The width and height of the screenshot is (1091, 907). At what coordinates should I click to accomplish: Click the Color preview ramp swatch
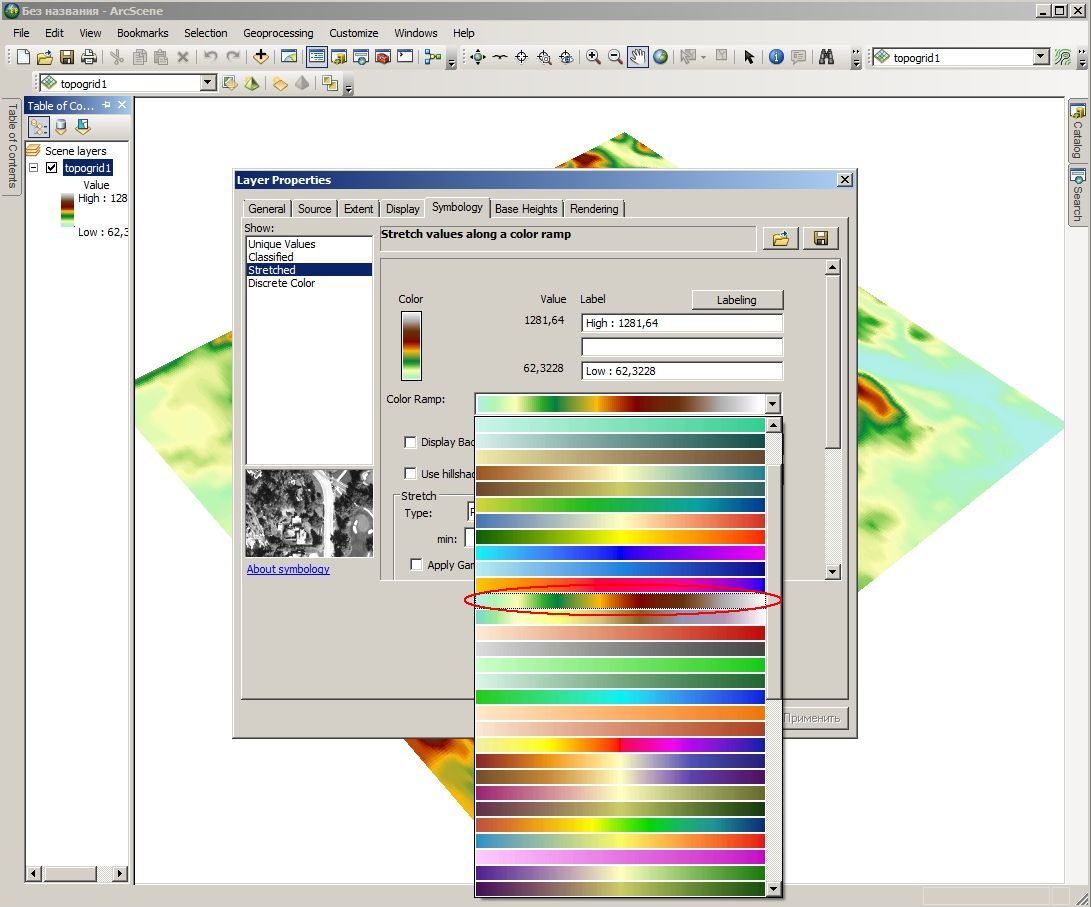411,346
